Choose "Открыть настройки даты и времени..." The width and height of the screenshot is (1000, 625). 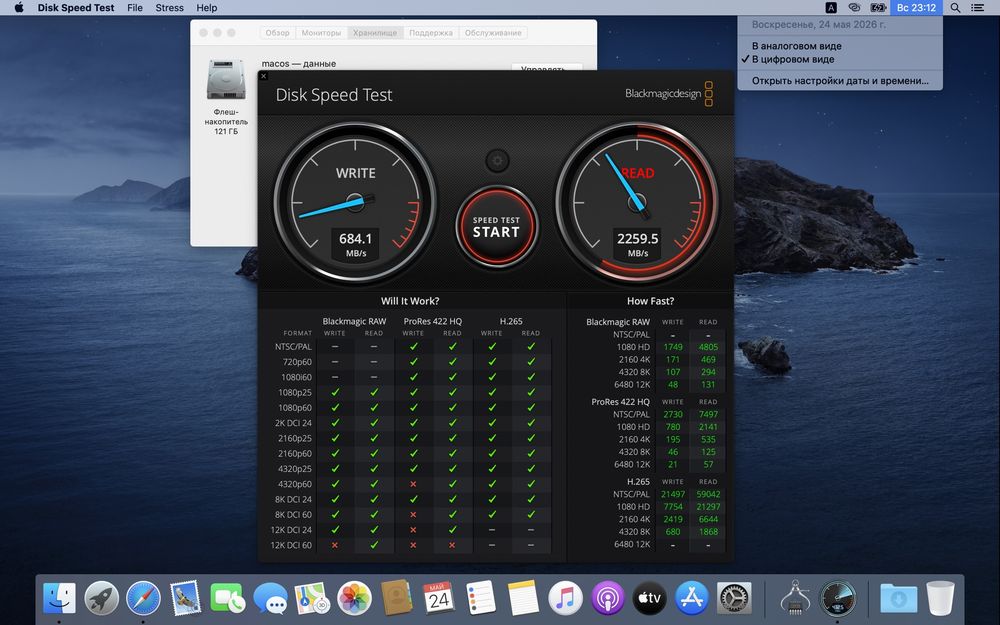[x=840, y=81]
